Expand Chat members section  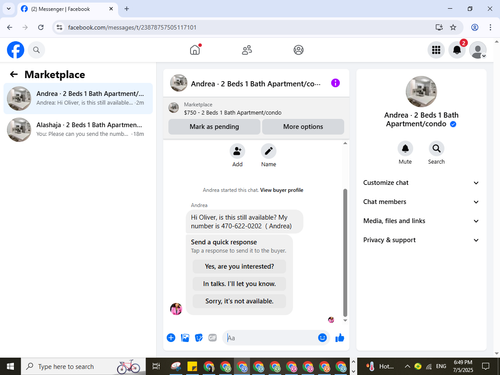[421, 202]
